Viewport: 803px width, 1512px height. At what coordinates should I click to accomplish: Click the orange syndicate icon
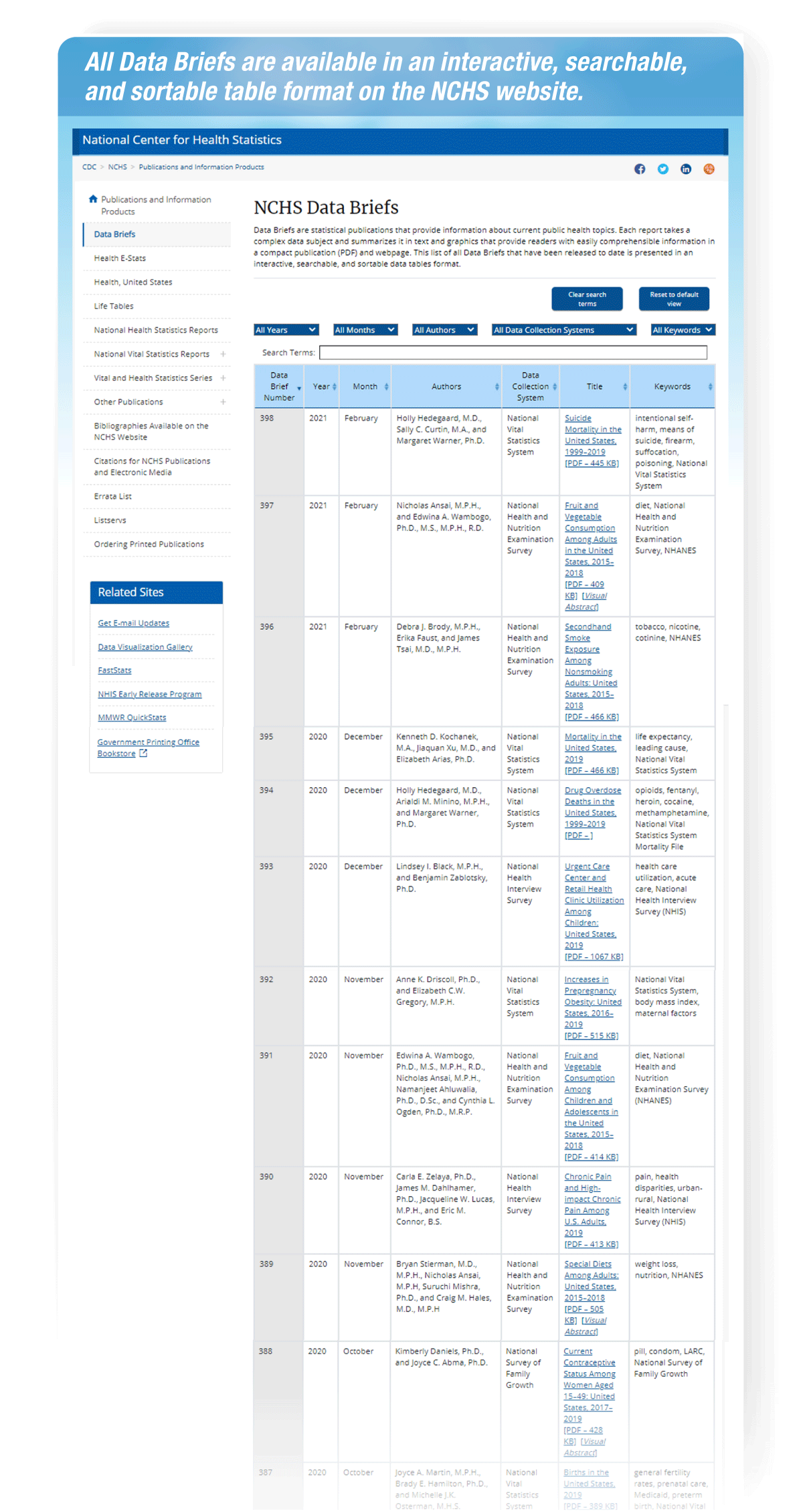(x=709, y=169)
